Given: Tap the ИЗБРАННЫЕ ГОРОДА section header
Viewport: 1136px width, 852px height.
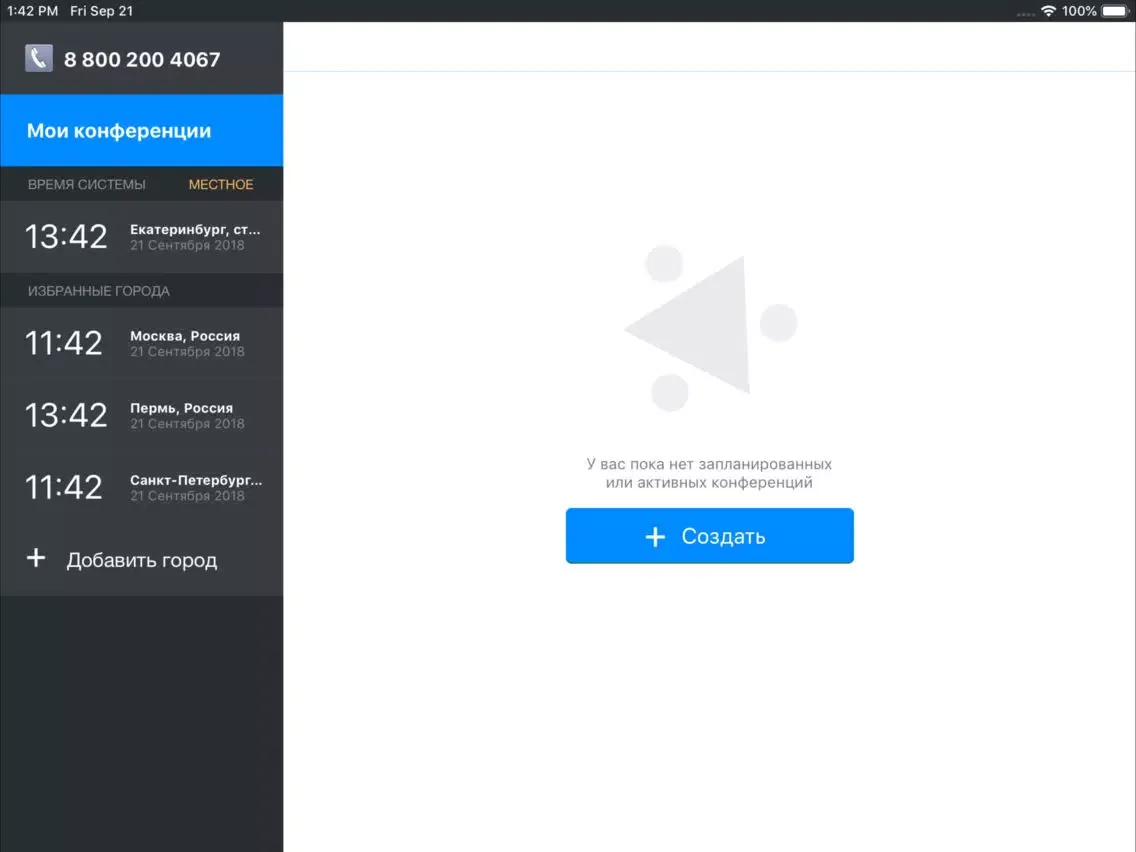Looking at the screenshot, I should [x=99, y=291].
